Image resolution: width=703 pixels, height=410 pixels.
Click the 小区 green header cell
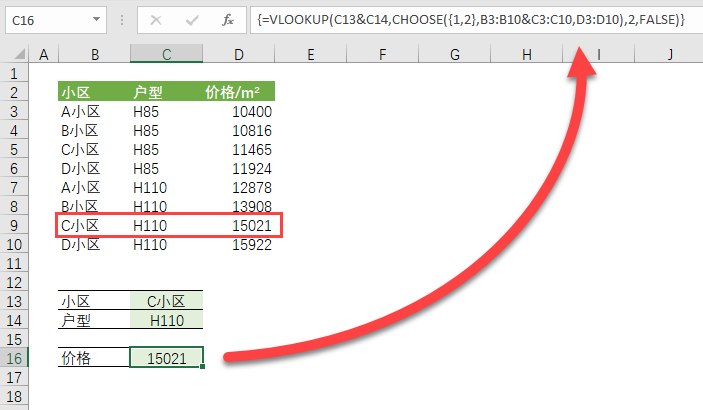[94, 92]
